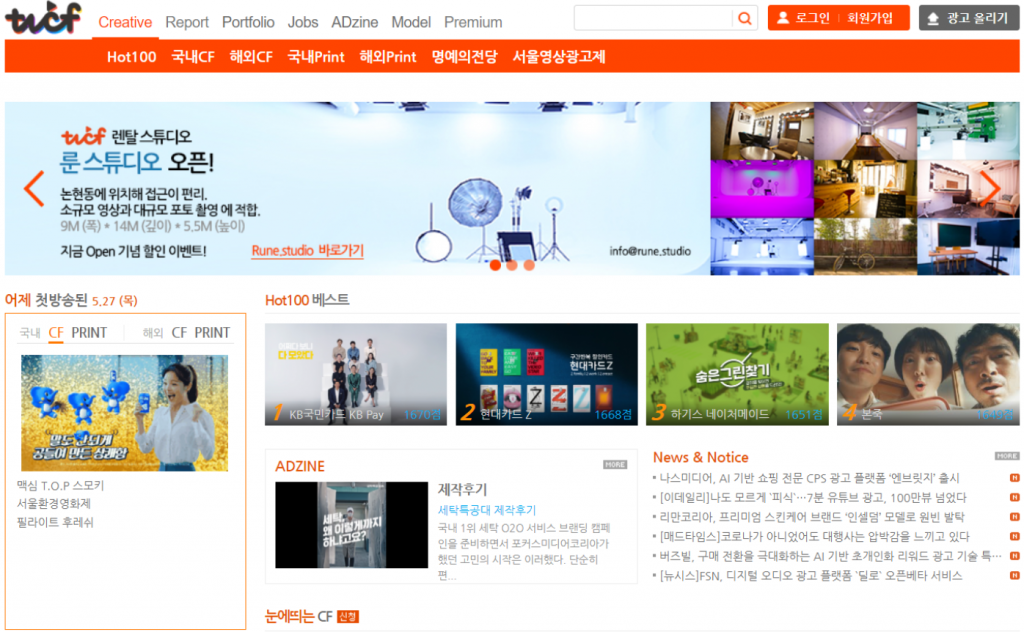Click the upload ad icon
This screenshot has height=632, width=1024.
pyautogui.click(x=933, y=18)
